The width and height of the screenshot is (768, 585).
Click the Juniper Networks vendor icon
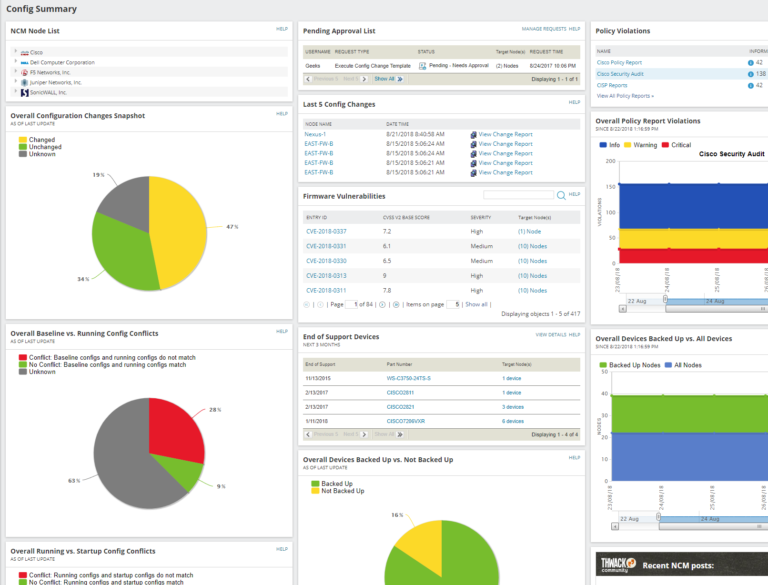click(24, 82)
